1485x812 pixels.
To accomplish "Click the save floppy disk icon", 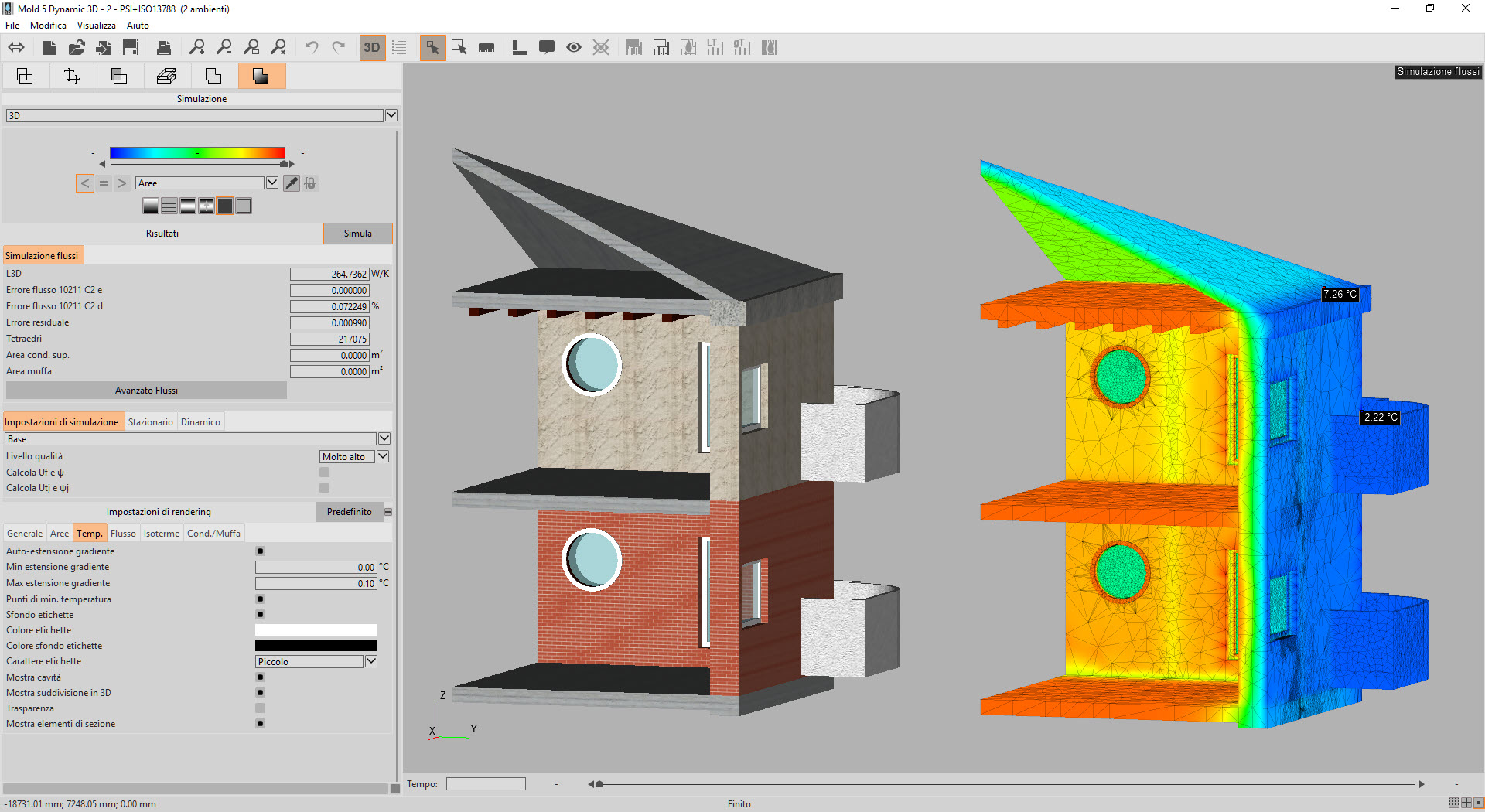I will 131,48.
